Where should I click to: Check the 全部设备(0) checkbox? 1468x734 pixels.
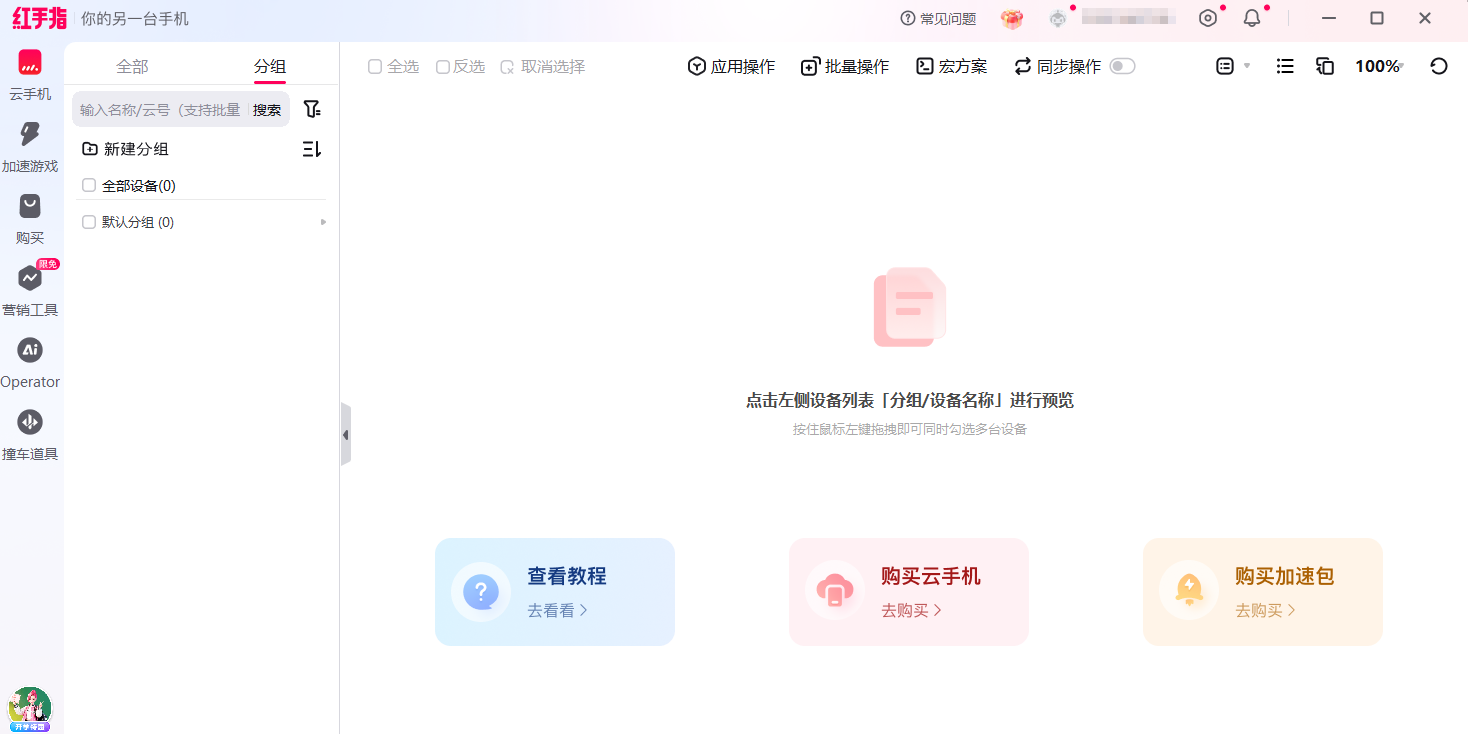(89, 185)
